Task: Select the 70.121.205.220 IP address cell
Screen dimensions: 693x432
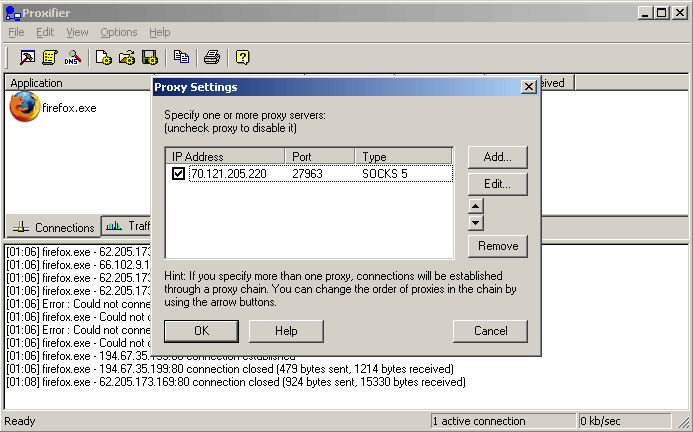Action: (229, 174)
